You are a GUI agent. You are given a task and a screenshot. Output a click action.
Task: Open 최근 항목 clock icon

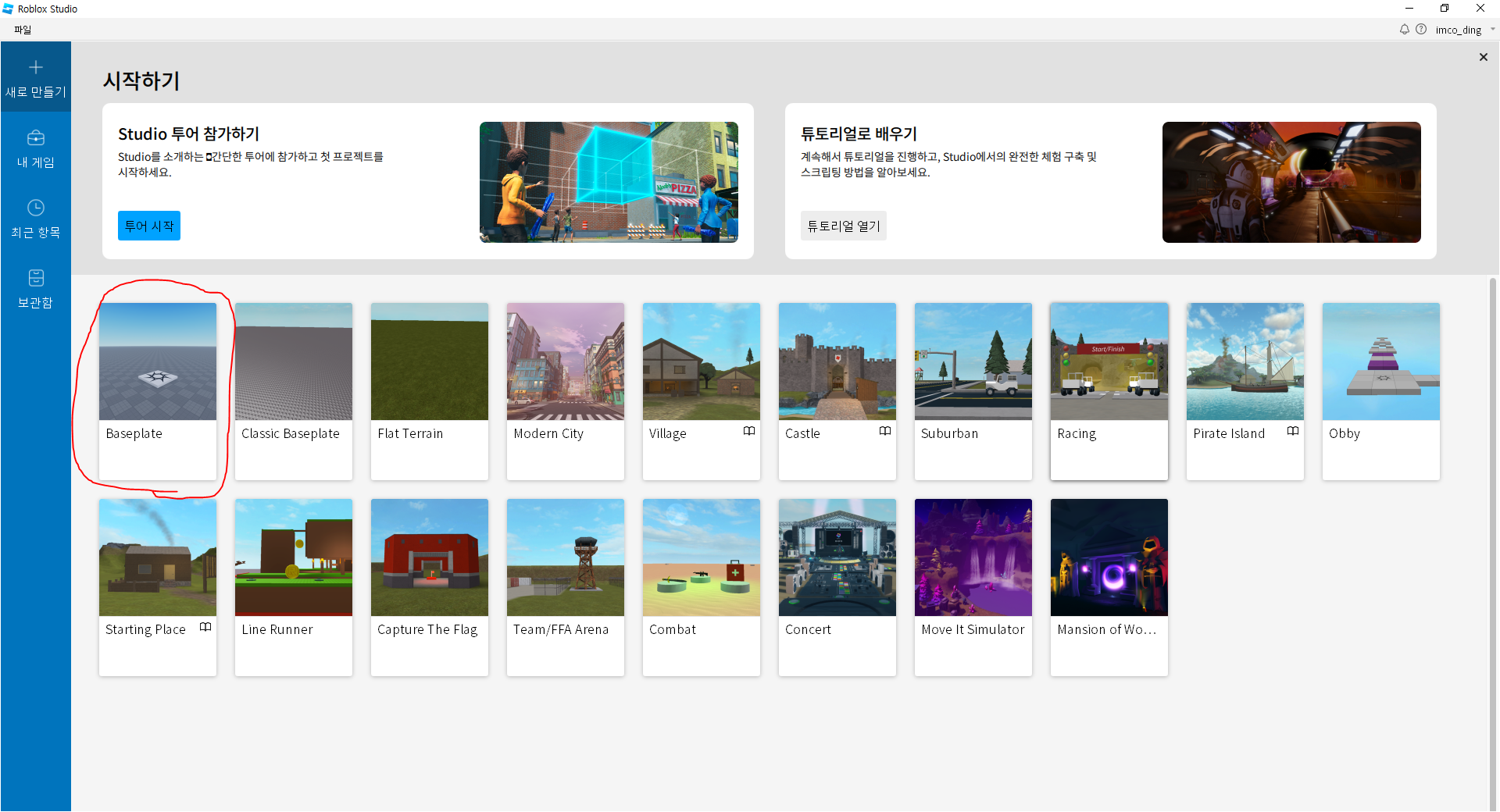(x=36, y=208)
